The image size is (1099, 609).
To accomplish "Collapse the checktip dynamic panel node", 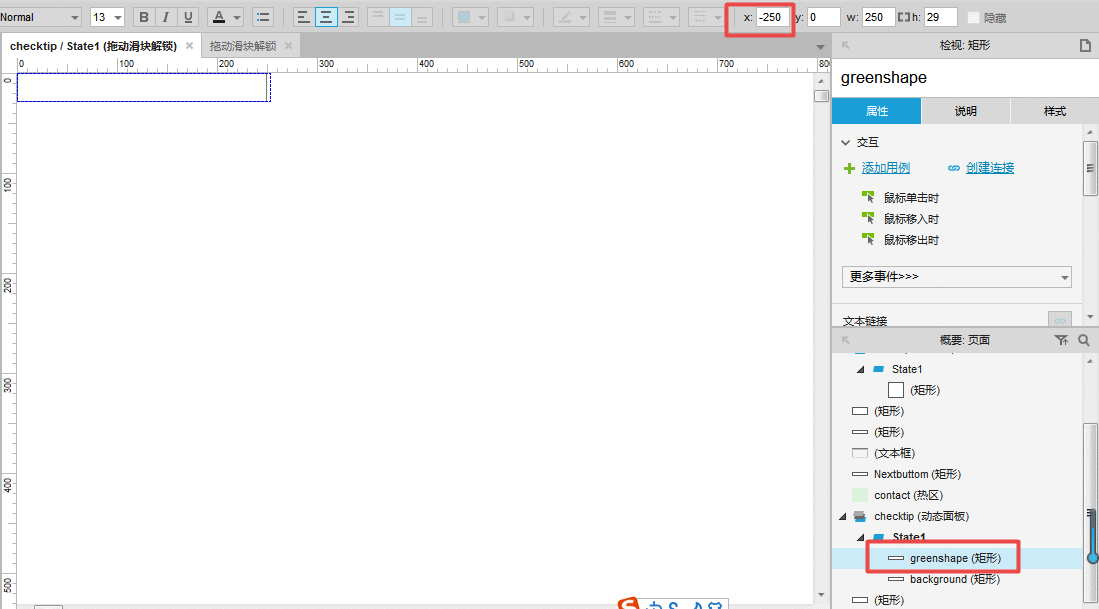I will (x=843, y=516).
